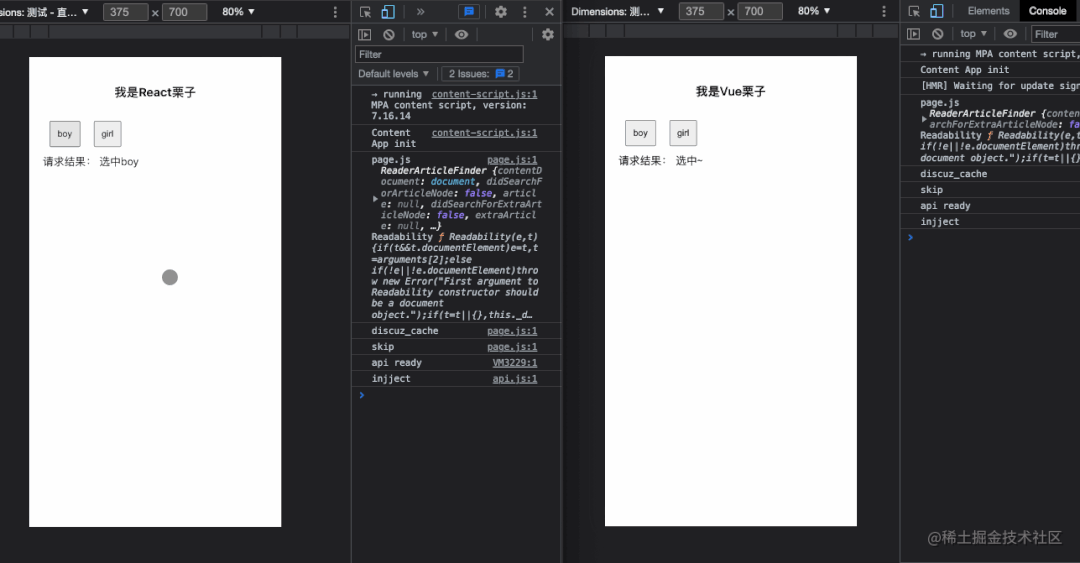The width and height of the screenshot is (1080, 563).
Task: Click the 我是React栗子 heading
Action: [x=155, y=92]
